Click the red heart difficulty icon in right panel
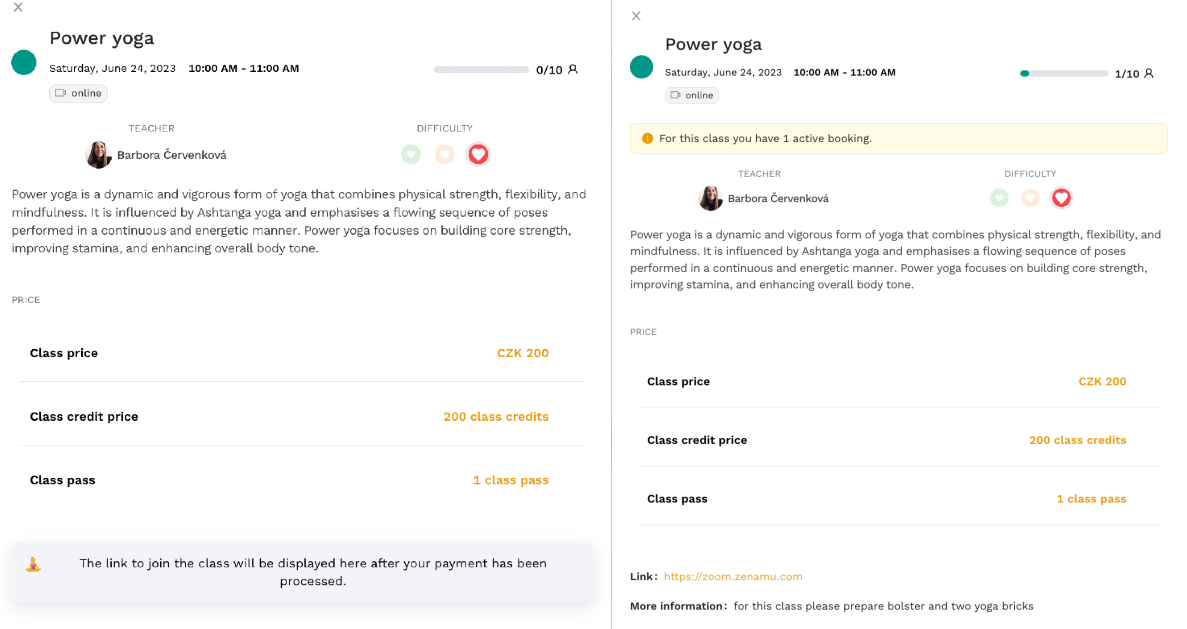The width and height of the screenshot is (1187, 629). click(1061, 198)
